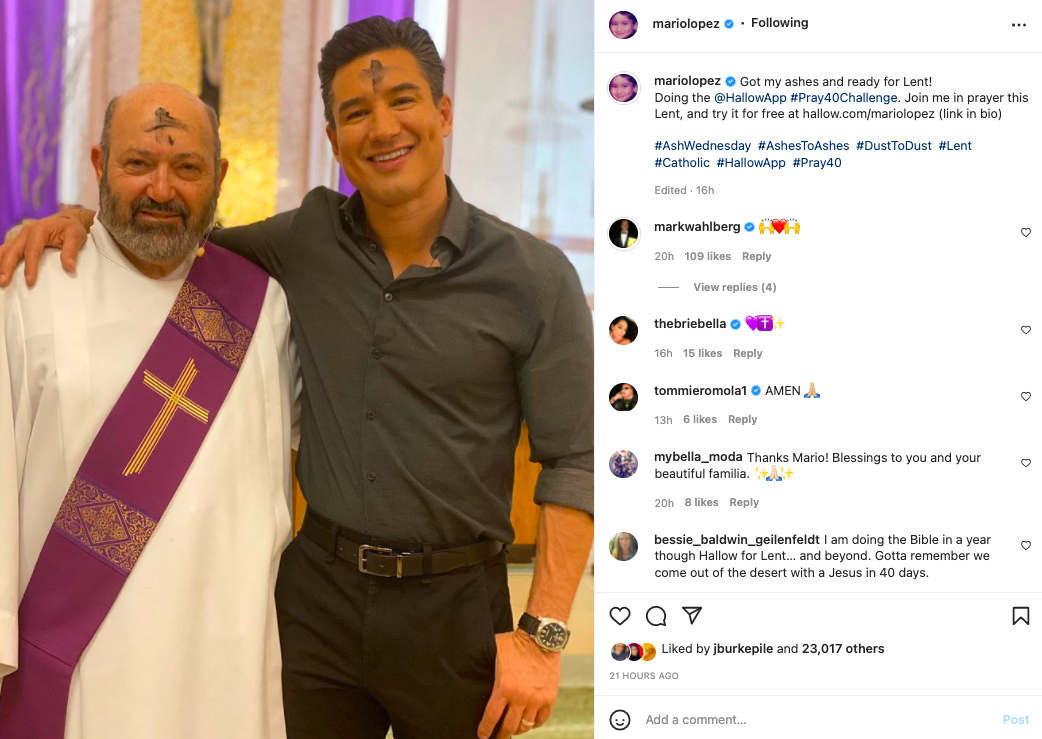Toggle the Following button dropdown
Viewport: 1042px width, 739px height.
pos(779,23)
